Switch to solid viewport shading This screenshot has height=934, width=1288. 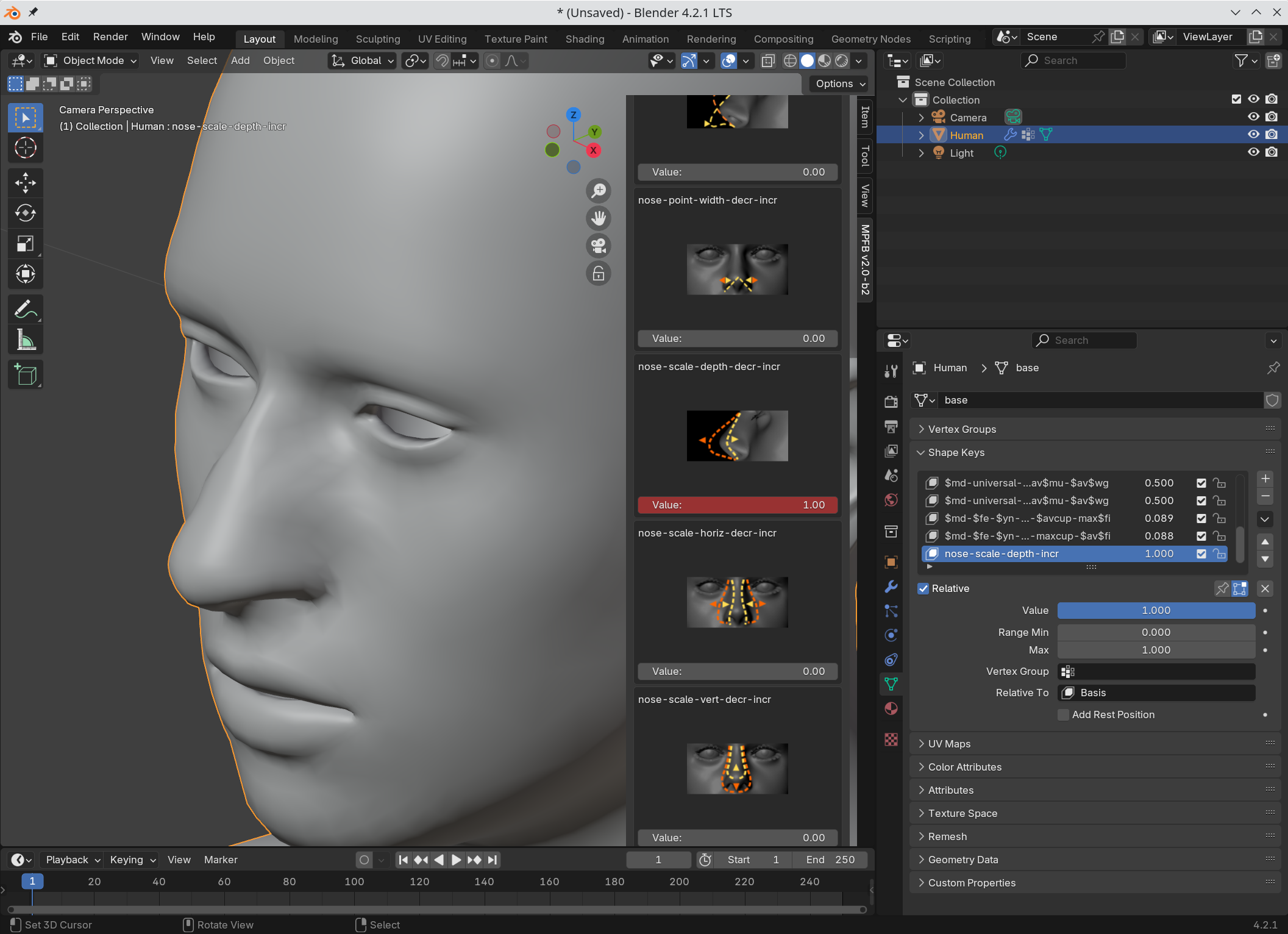click(x=807, y=60)
